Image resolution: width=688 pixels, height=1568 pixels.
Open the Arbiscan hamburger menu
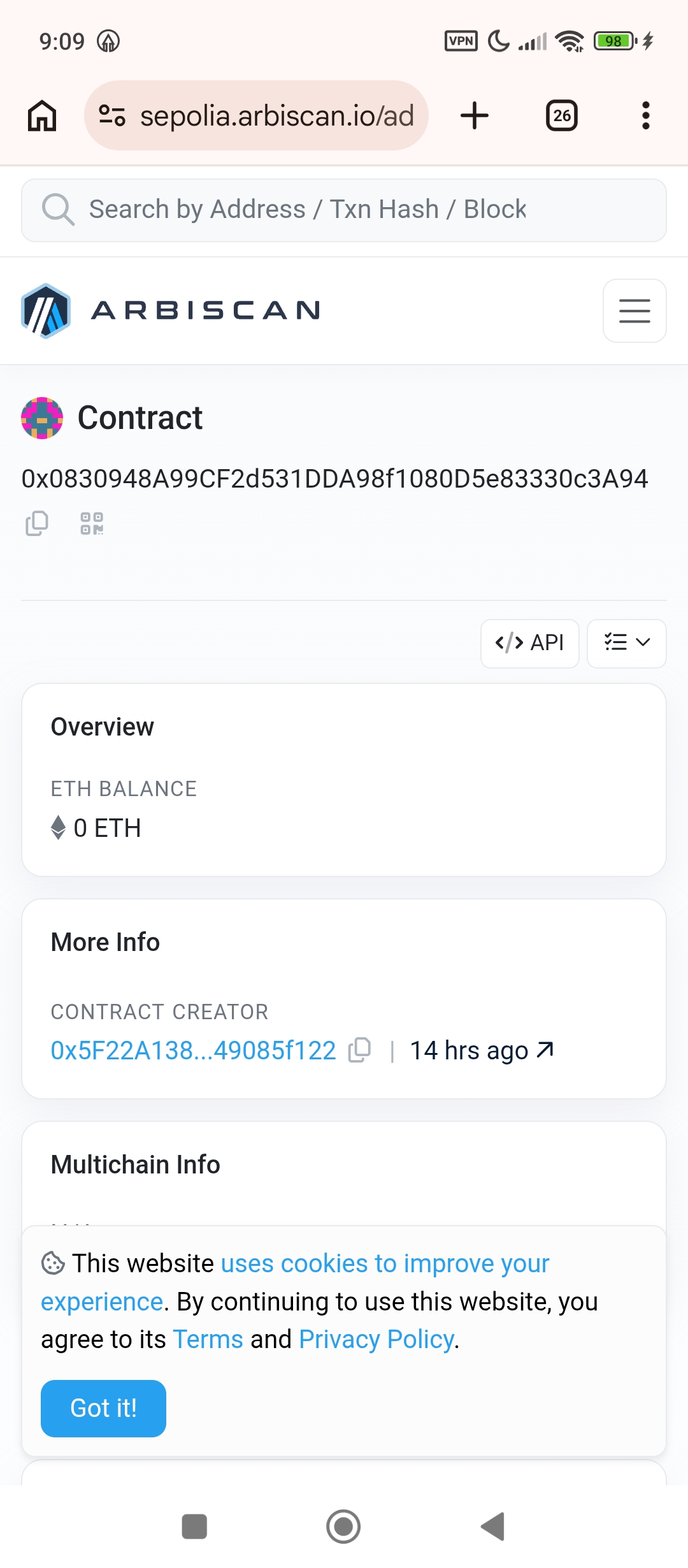pos(634,310)
